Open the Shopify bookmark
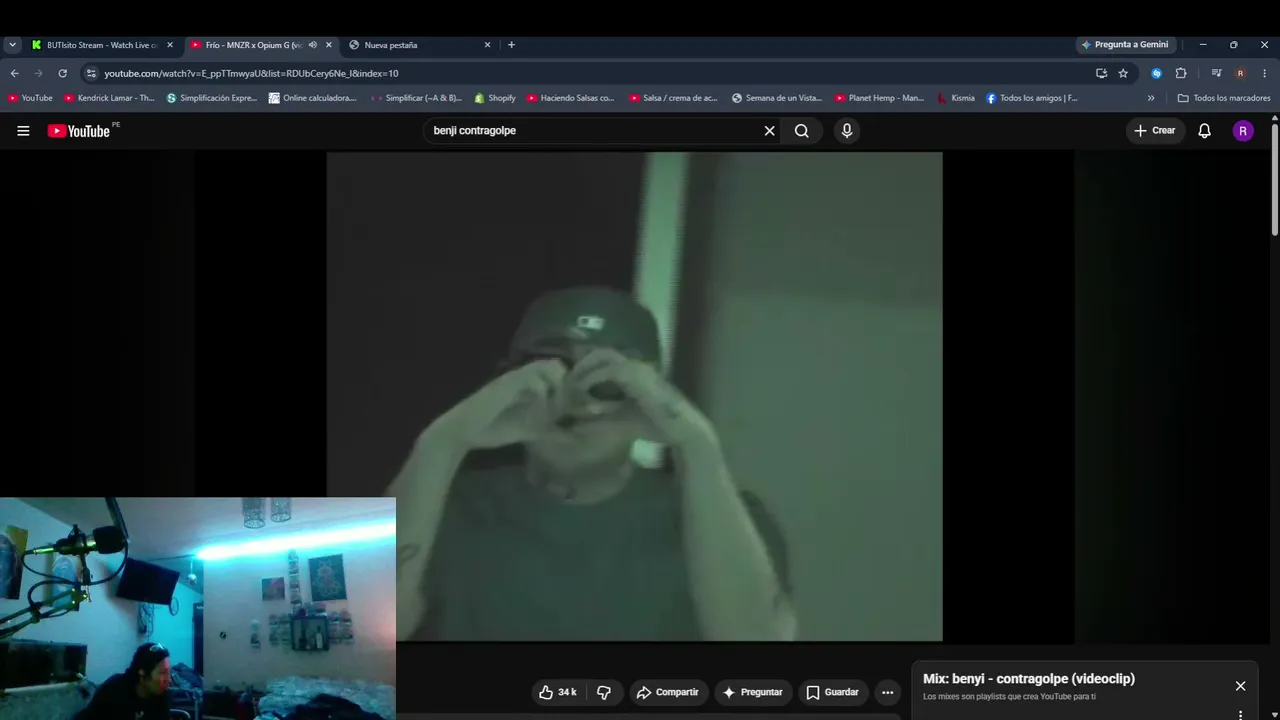 click(x=495, y=98)
